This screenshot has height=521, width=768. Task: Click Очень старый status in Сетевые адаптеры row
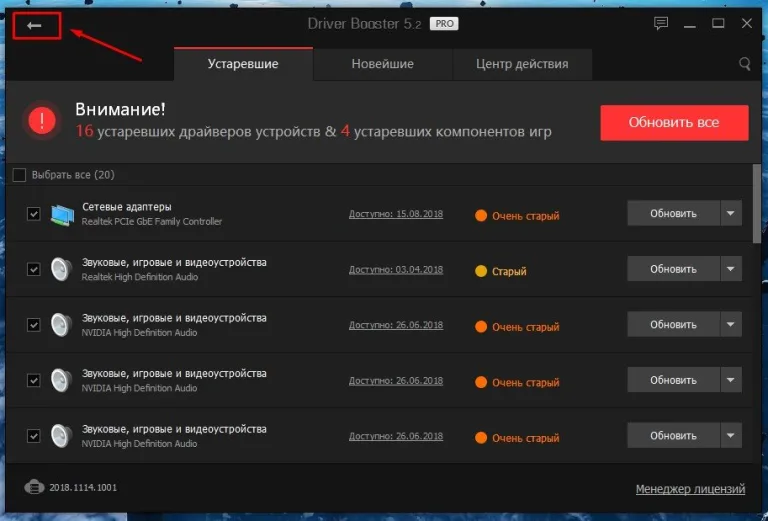(526, 216)
